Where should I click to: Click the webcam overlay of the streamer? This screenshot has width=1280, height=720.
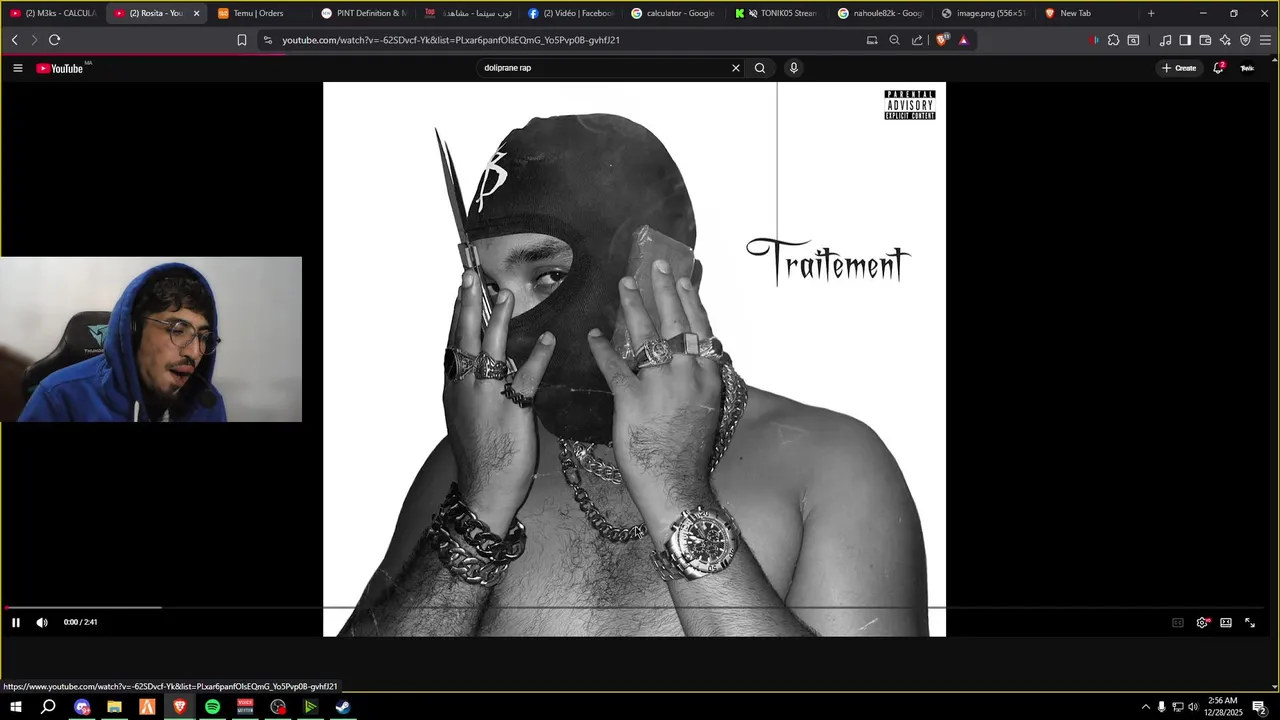point(151,339)
